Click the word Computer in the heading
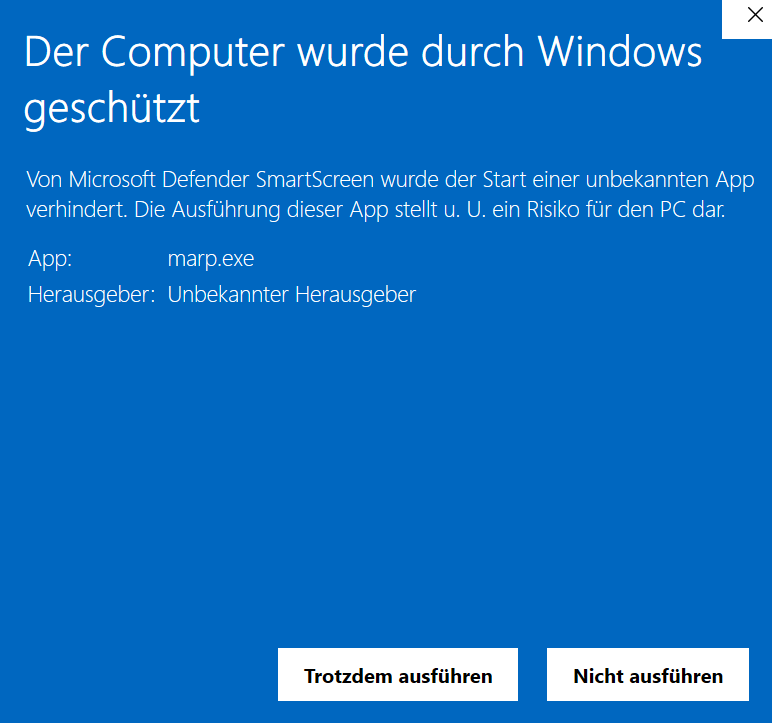The height and width of the screenshot is (723, 772). (193, 53)
